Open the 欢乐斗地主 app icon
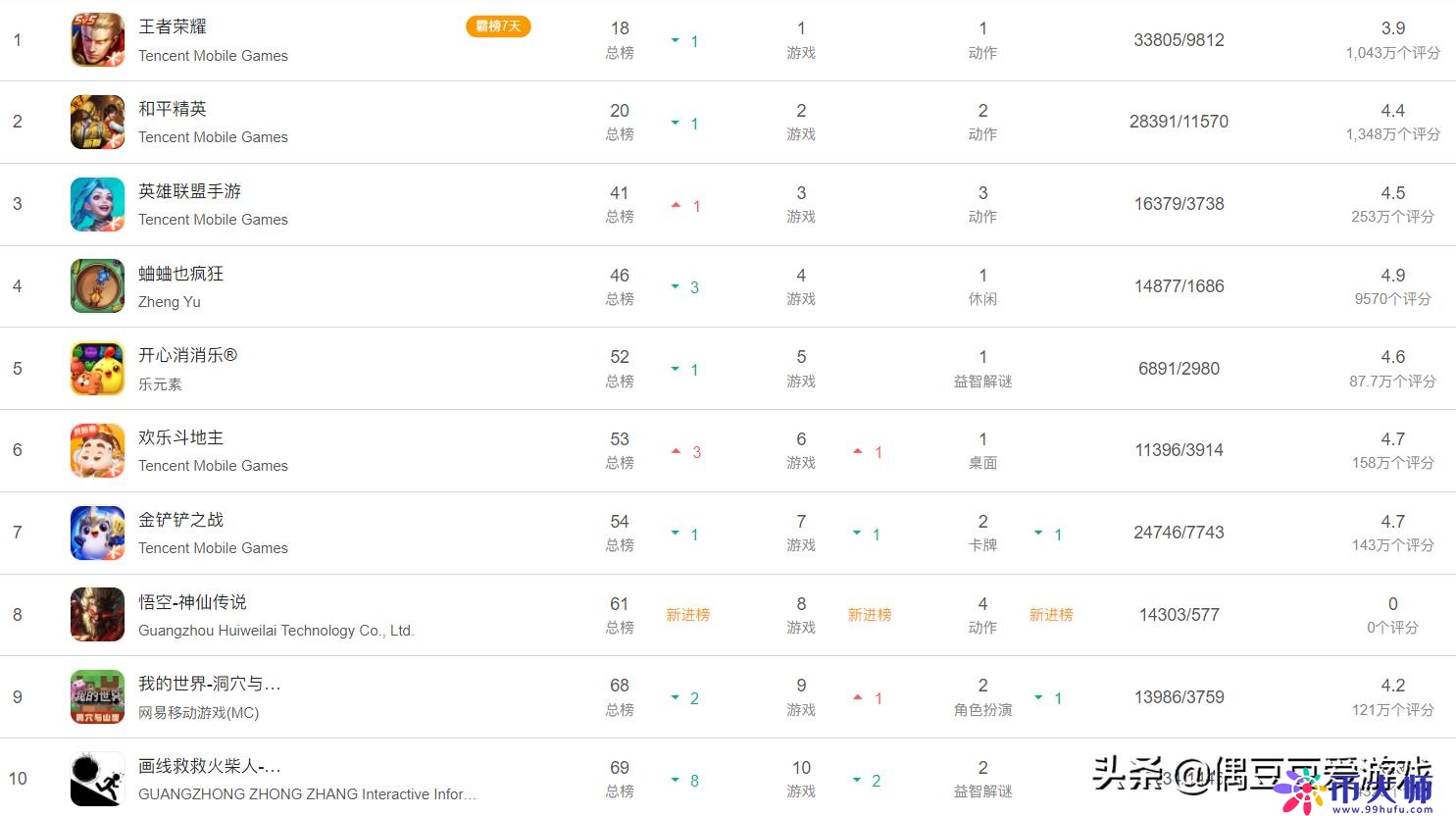 98,450
